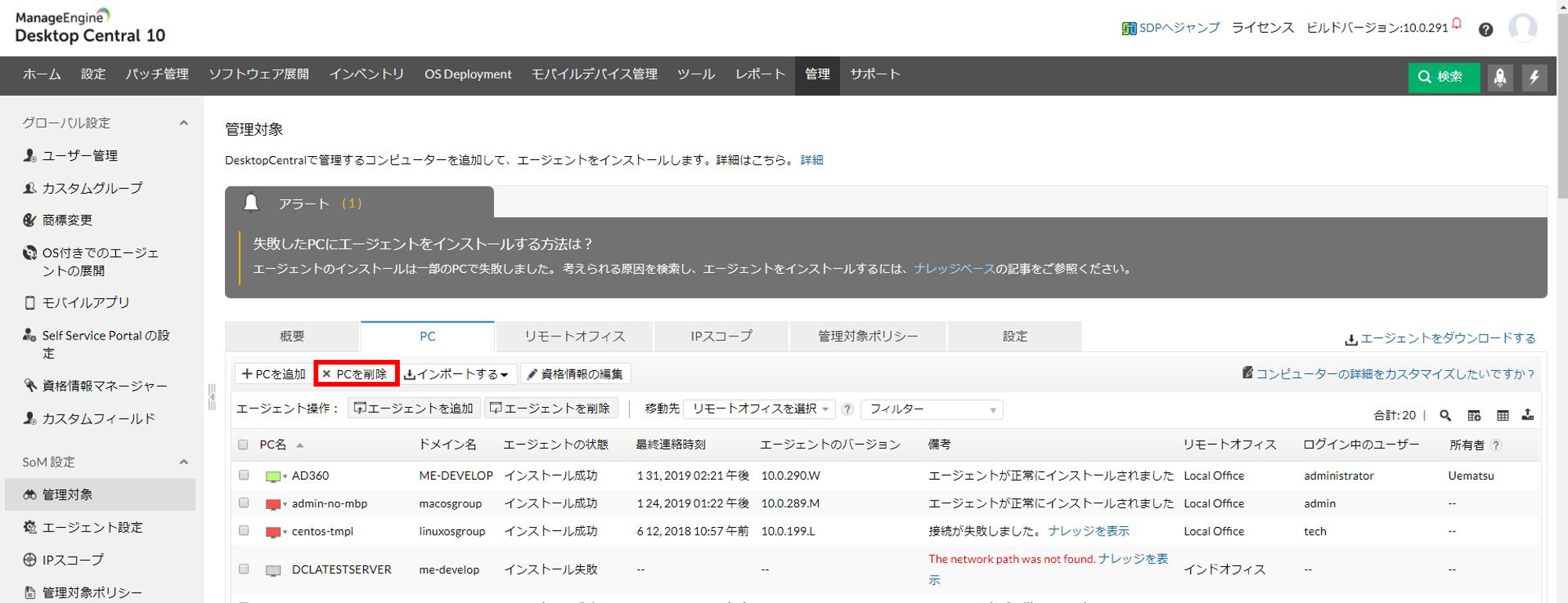
Task: Click the rocket quick-launch icon
Action: (1500, 77)
